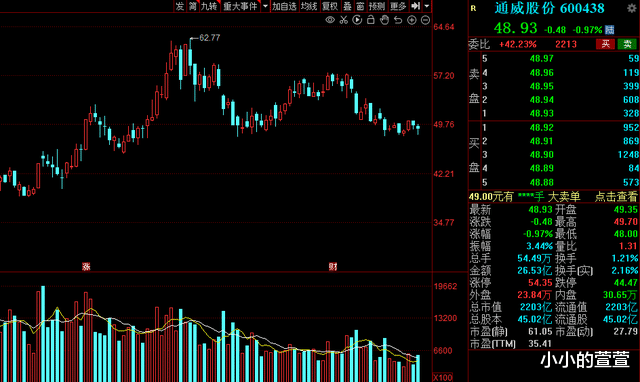Click the 预测 forecast button
This screenshot has width=640, height=382.
click(x=376, y=6)
